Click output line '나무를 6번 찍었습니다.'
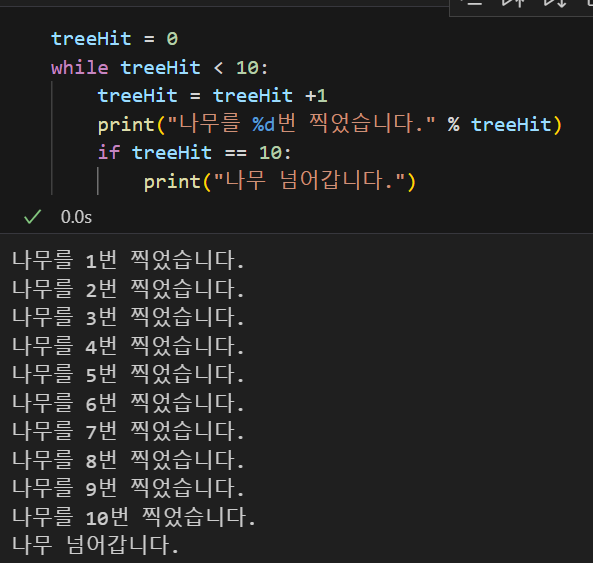 coord(128,403)
